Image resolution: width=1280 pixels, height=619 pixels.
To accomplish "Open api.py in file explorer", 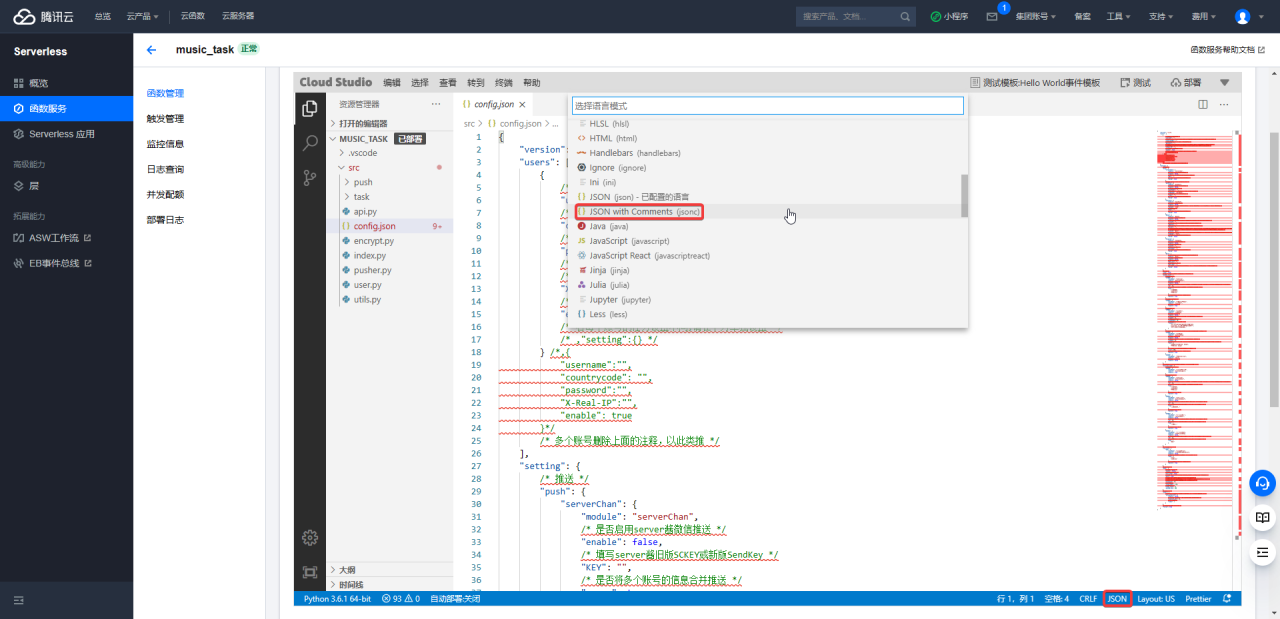I will [x=365, y=212].
